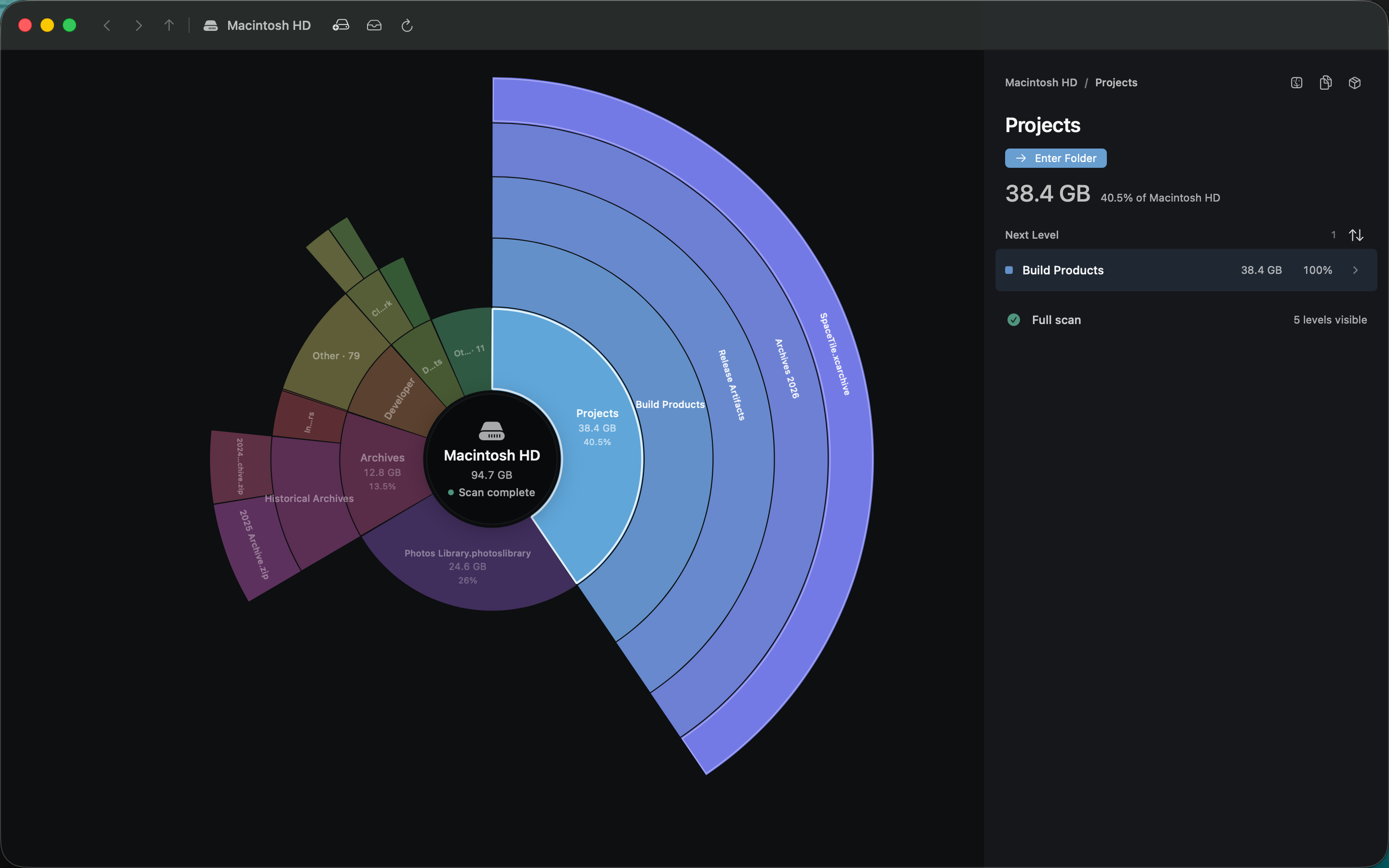Toggle sort order of Next Level

click(x=1356, y=235)
